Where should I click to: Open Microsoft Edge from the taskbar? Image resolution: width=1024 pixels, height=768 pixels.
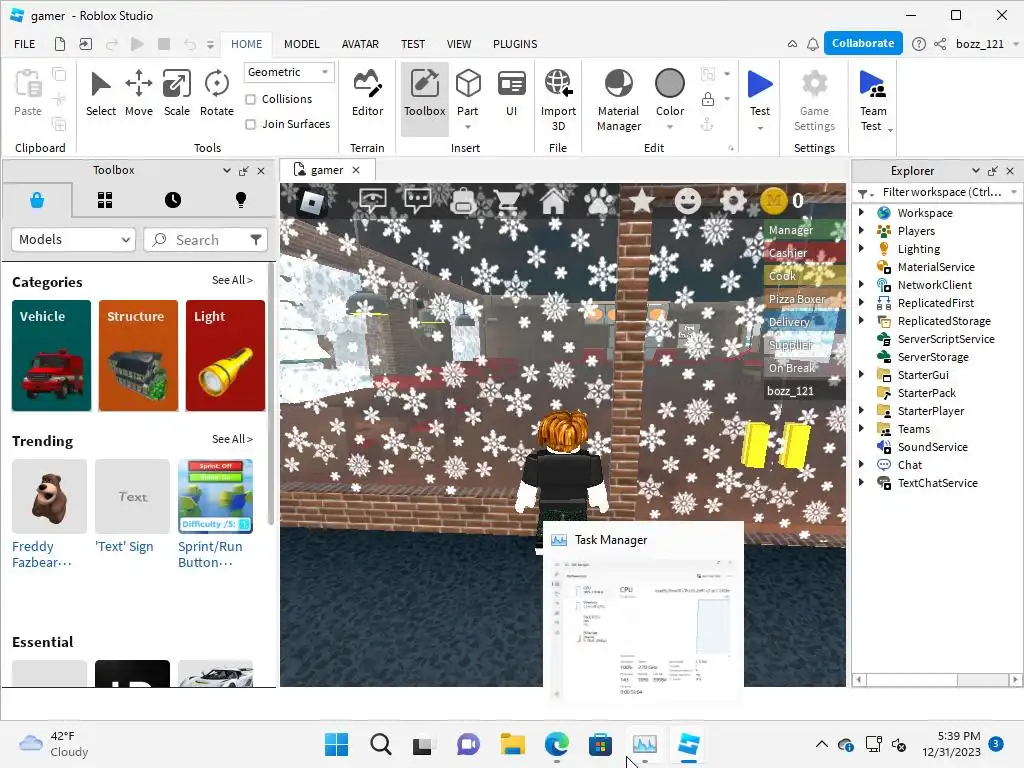pos(556,744)
